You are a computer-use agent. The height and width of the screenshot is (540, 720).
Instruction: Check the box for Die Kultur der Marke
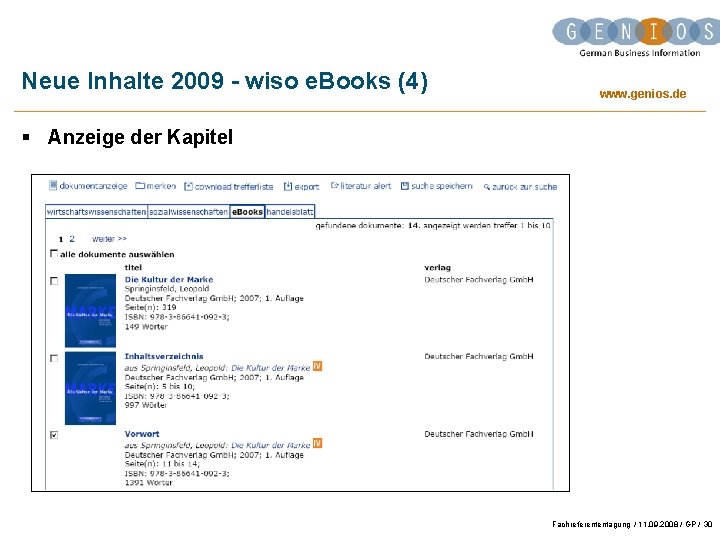click(54, 281)
